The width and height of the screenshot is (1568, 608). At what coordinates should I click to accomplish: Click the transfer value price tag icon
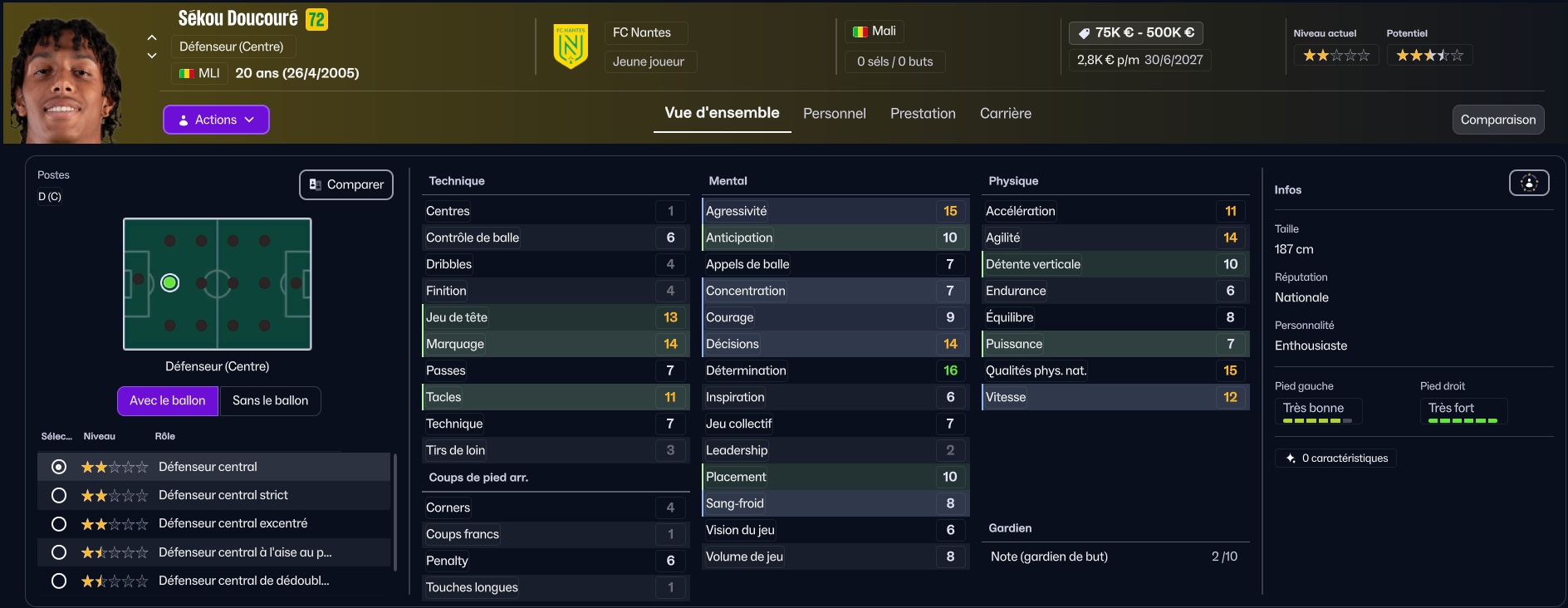point(1084,33)
